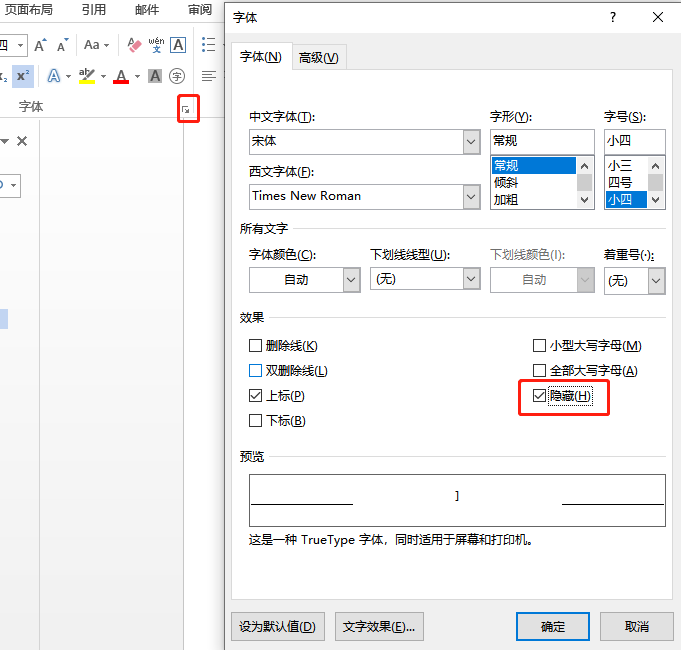Open the 着重号 dropdown

[x=656, y=281]
